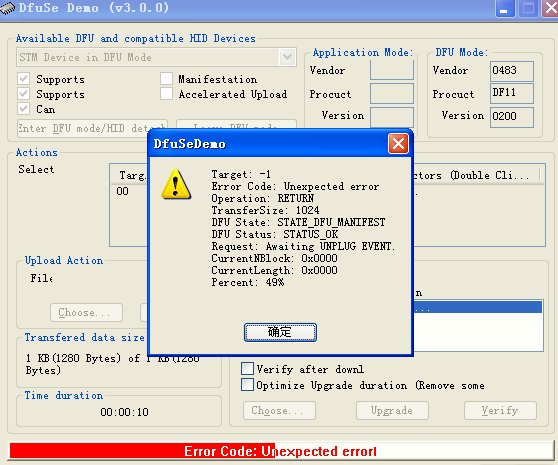
Task: Toggle the first Supports checkbox
Action: pos(23,79)
